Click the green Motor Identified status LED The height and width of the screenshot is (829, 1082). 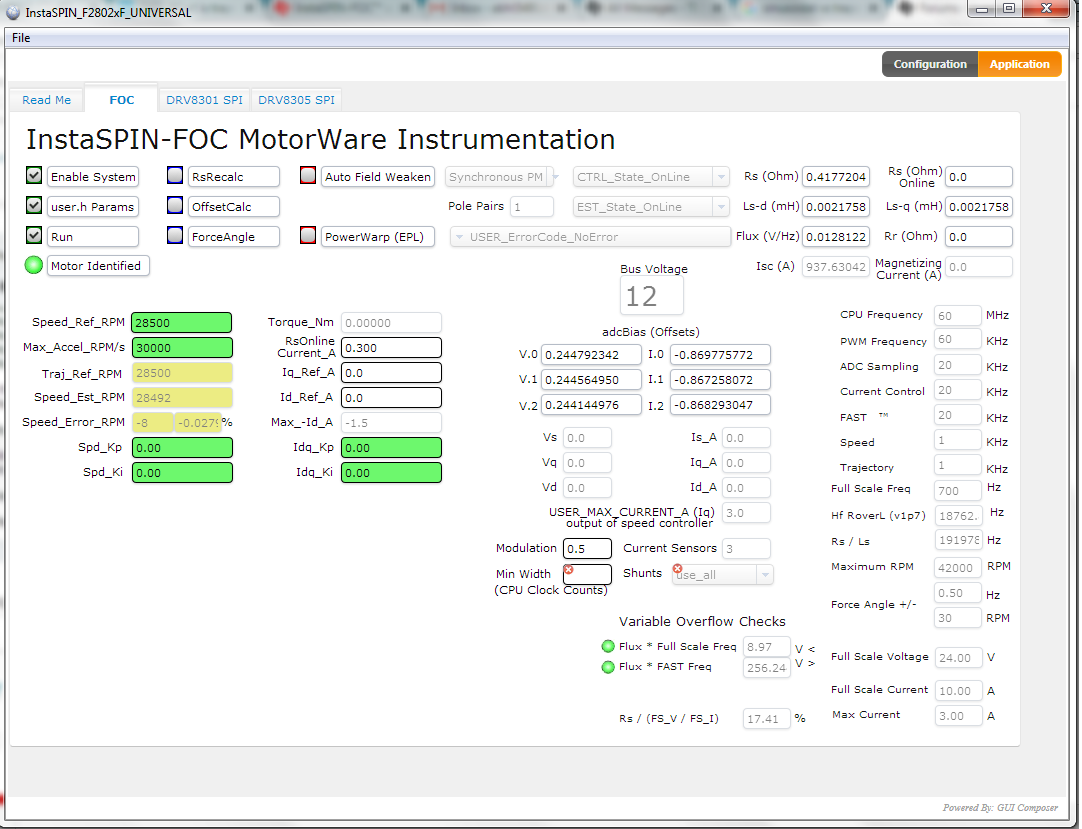click(33, 265)
